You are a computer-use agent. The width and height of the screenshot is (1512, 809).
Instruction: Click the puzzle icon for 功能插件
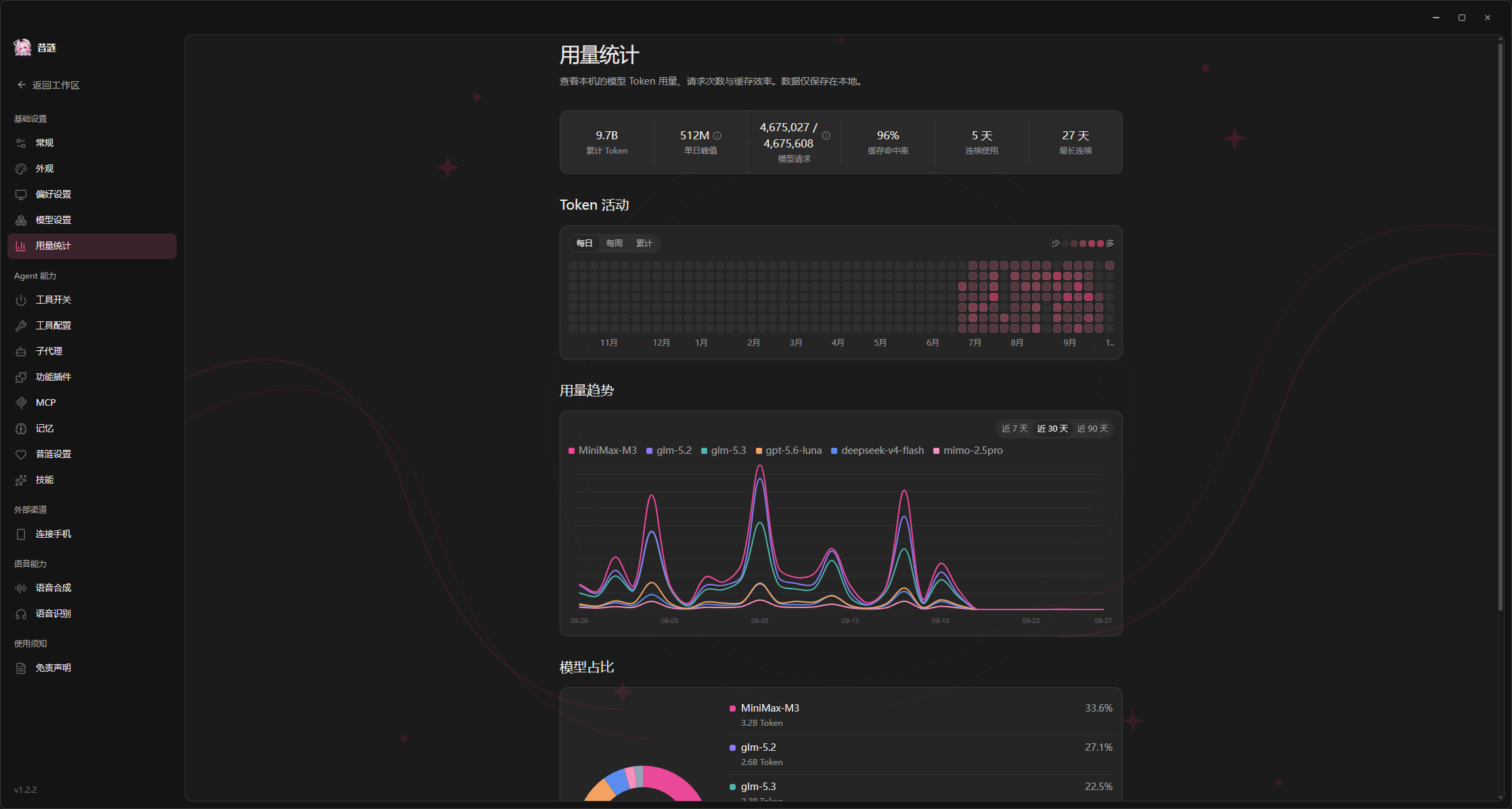(x=21, y=377)
